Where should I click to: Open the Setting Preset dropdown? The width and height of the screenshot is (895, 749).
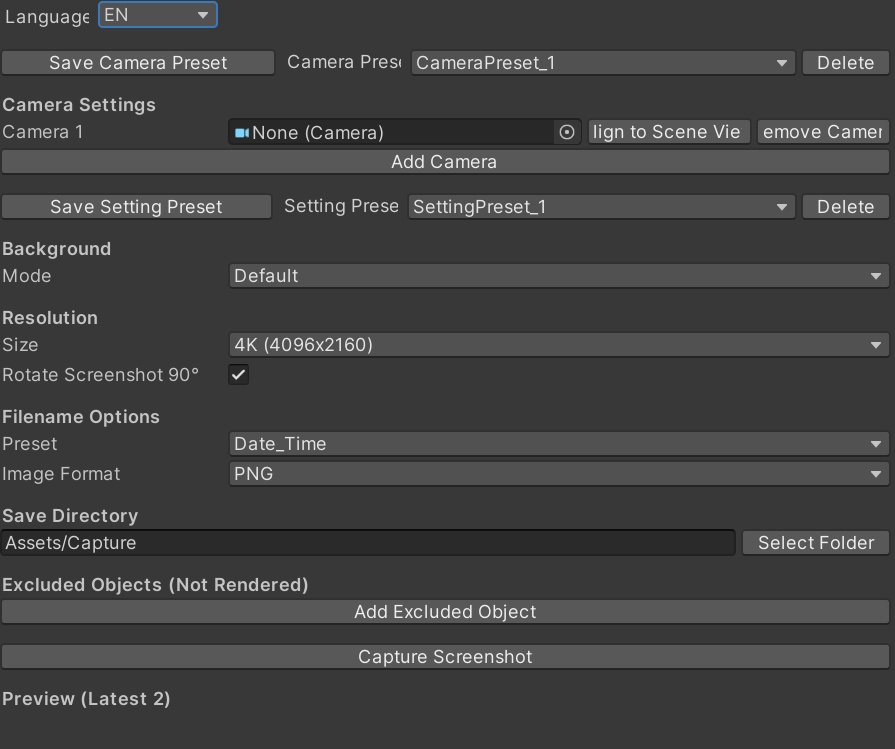point(601,207)
